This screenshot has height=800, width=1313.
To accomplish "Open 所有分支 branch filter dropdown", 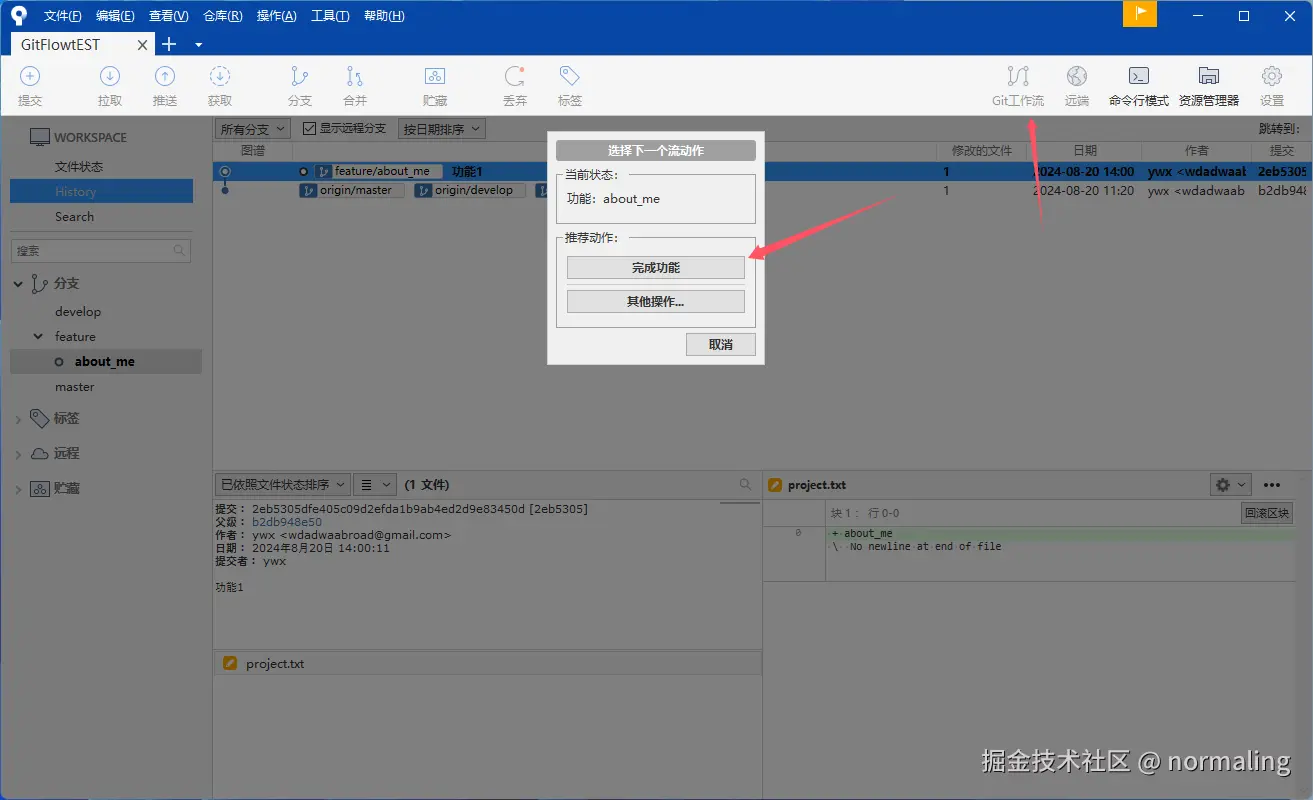I will [x=253, y=129].
